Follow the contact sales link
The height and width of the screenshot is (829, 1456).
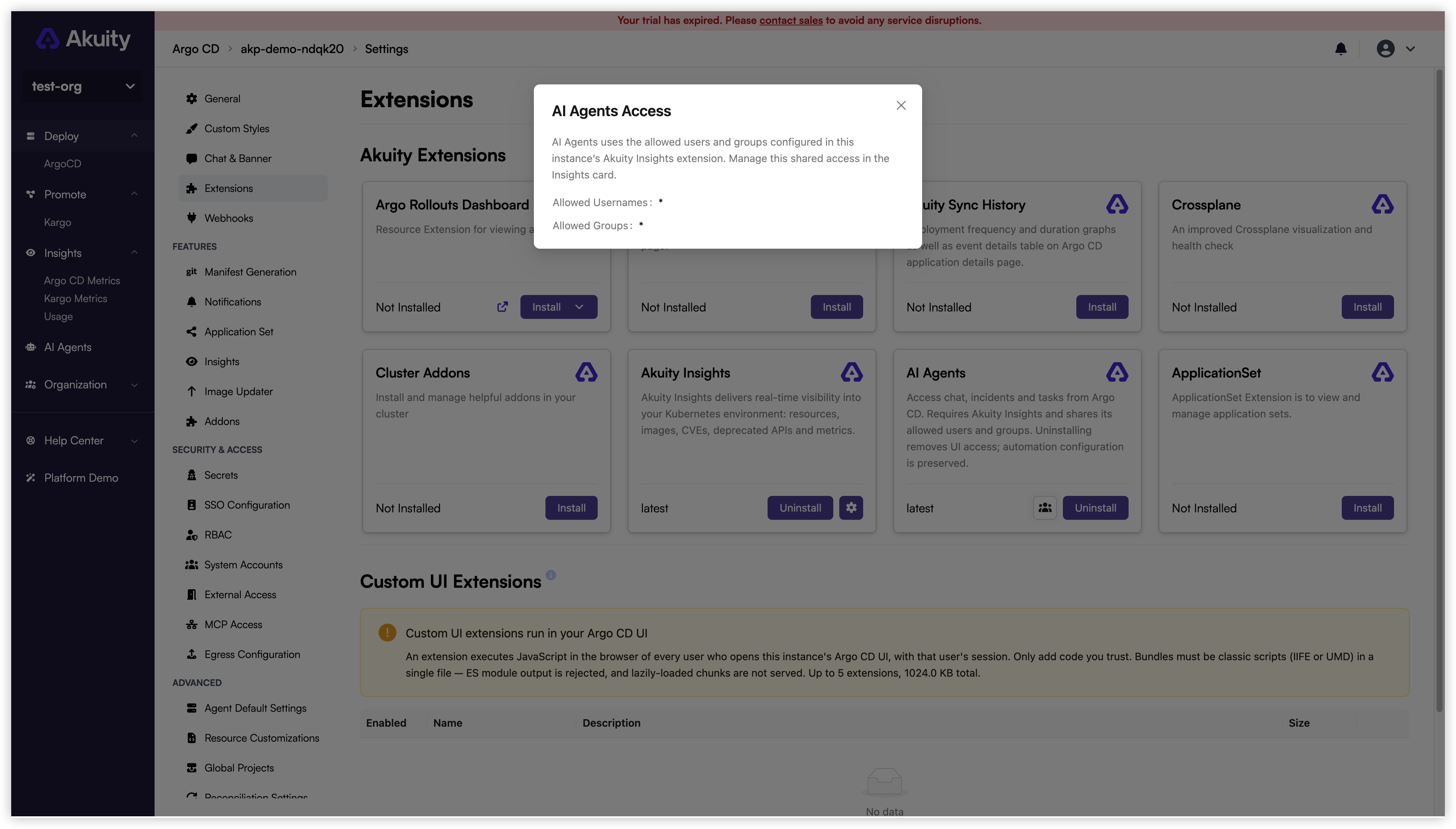click(x=791, y=21)
